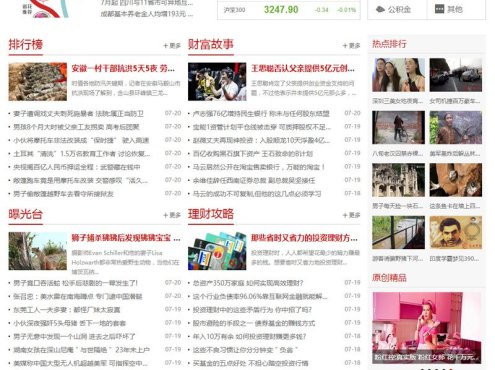Open article 投资理财中的这些矛盾行为
The image size is (495, 370).
(252, 310)
